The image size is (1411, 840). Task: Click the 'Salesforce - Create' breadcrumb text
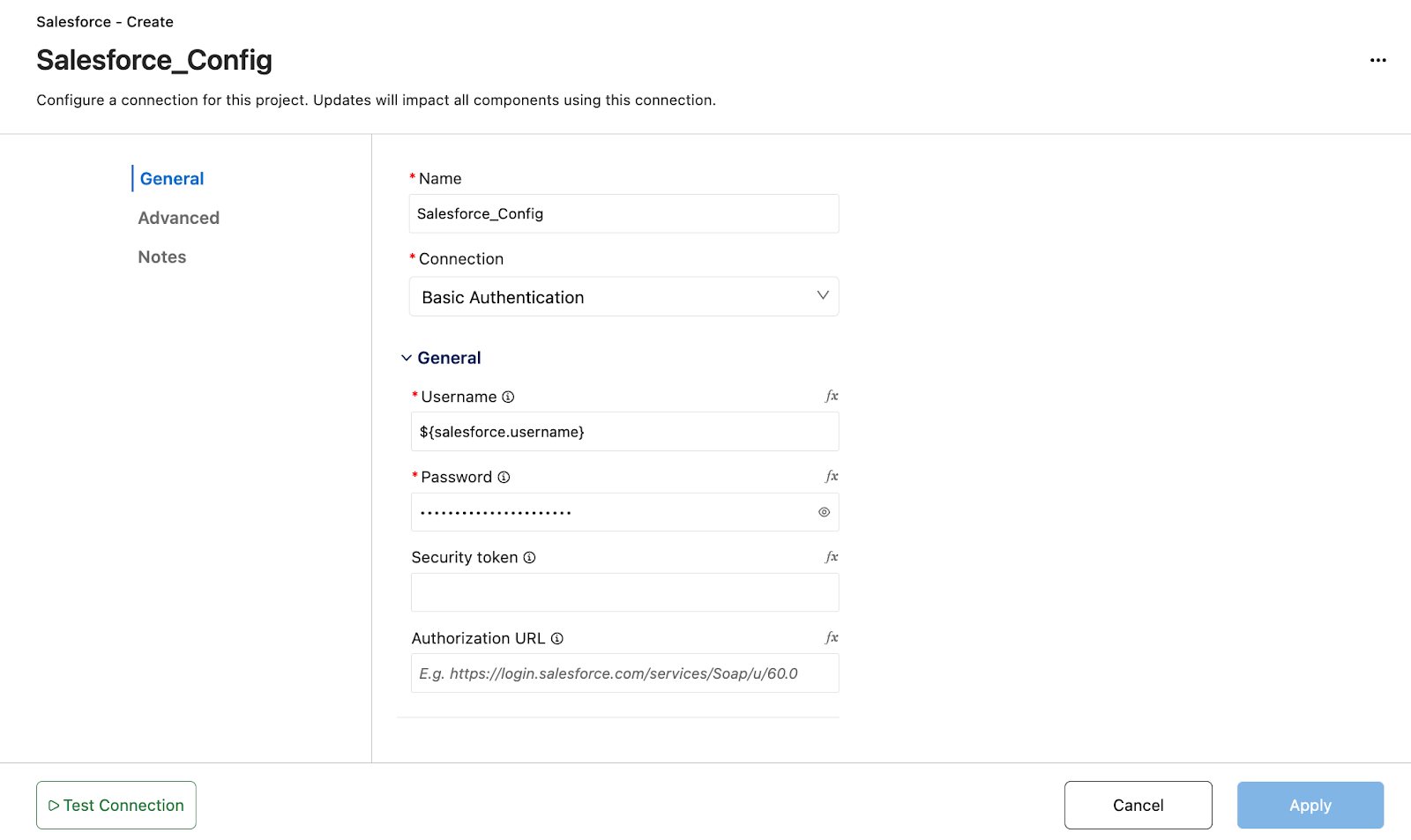pos(105,22)
